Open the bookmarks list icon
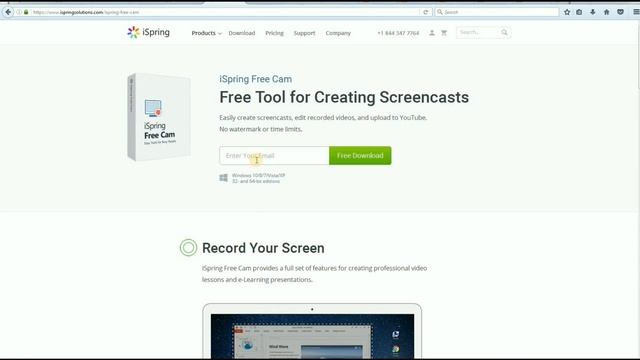640x360 pixels. 579,12
